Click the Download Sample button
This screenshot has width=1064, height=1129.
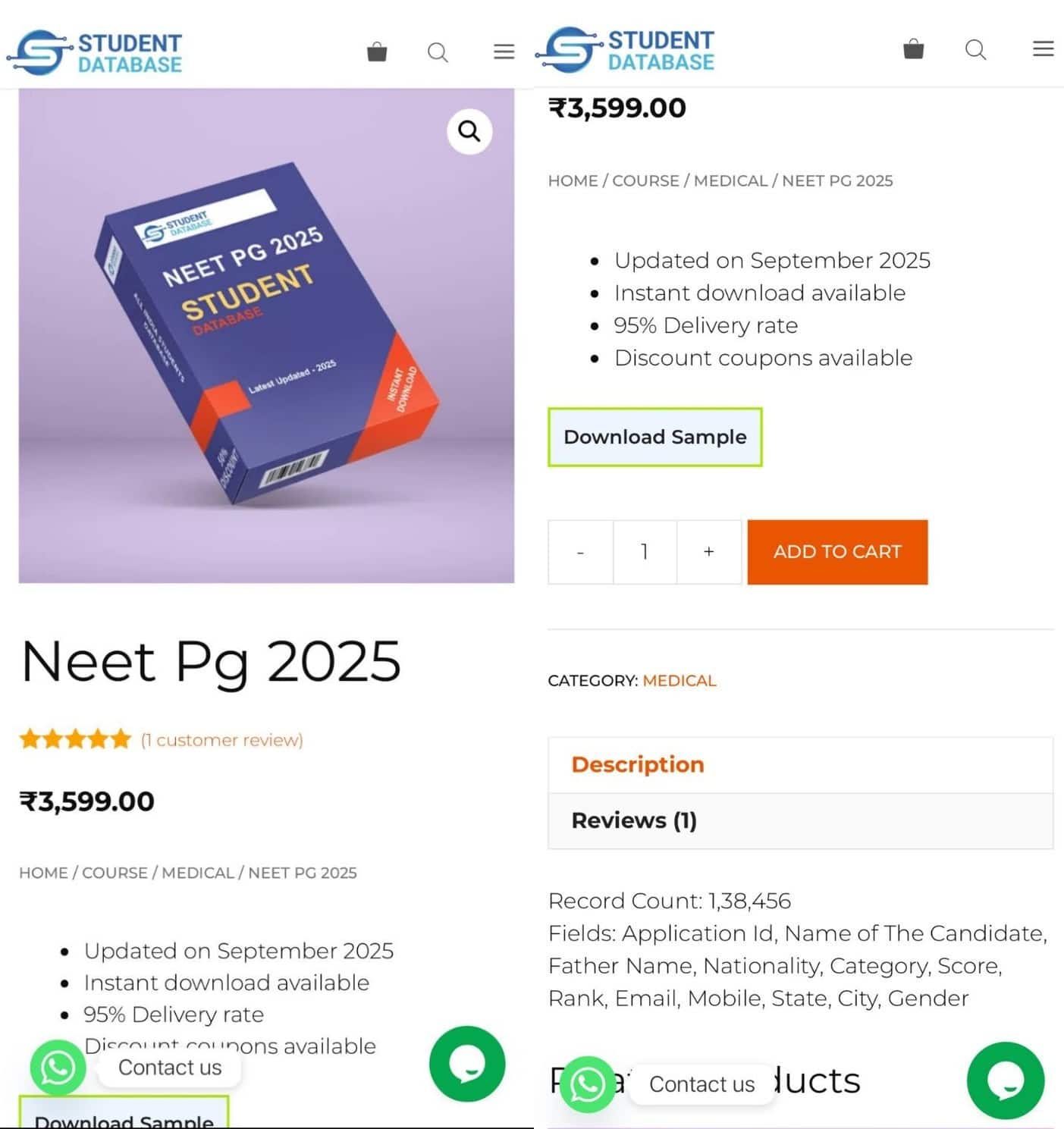coord(654,437)
